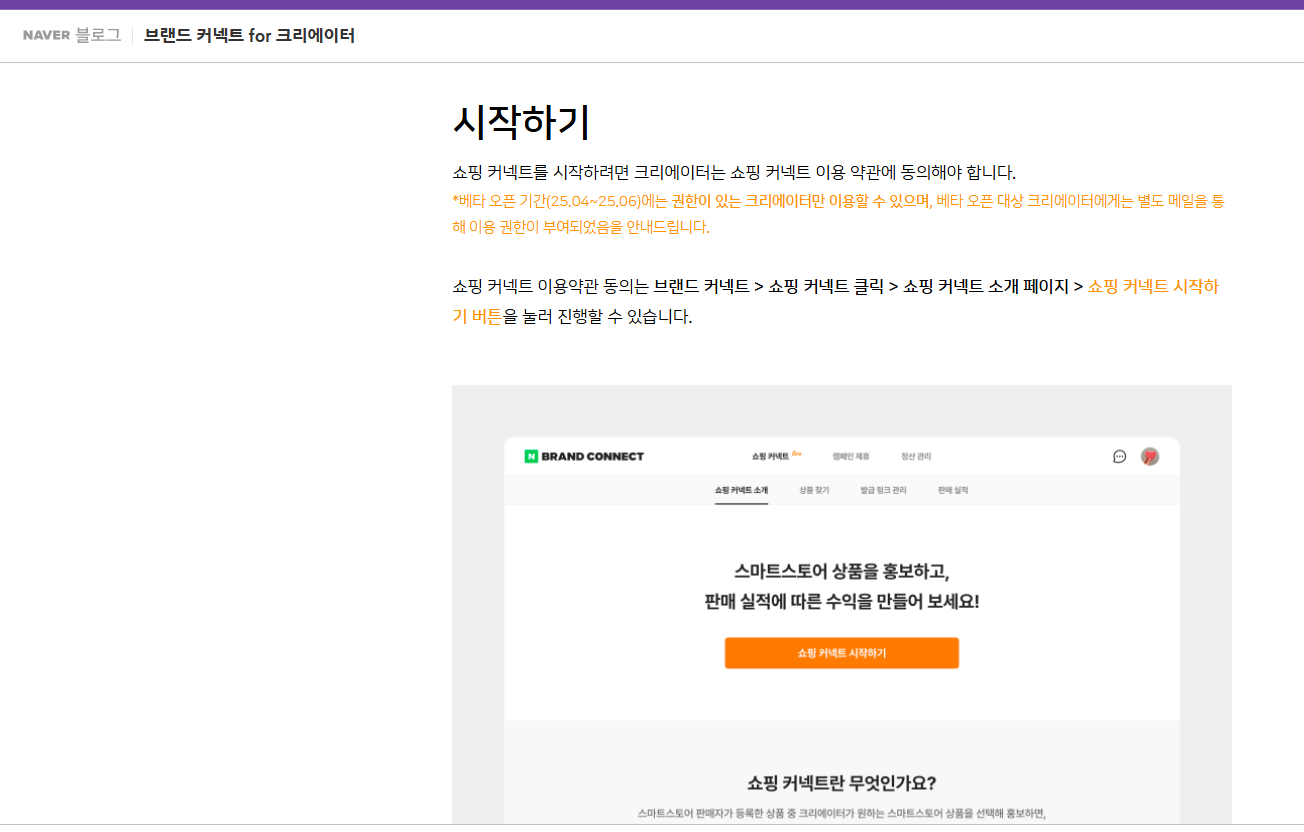Screen dimensions: 1304x832
Task: Click the orange beta notice line starting *베타 오픈 기간
Action: tap(838, 201)
